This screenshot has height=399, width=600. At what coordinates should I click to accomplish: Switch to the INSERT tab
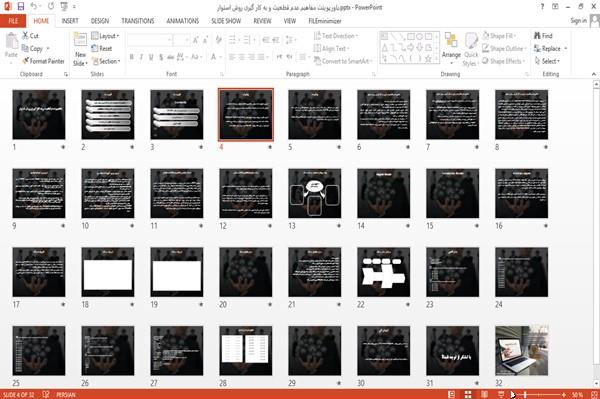(x=70, y=21)
